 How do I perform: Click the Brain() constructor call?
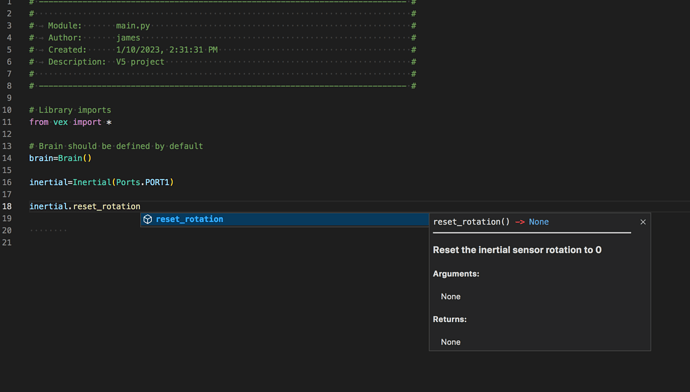pyautogui.click(x=75, y=158)
